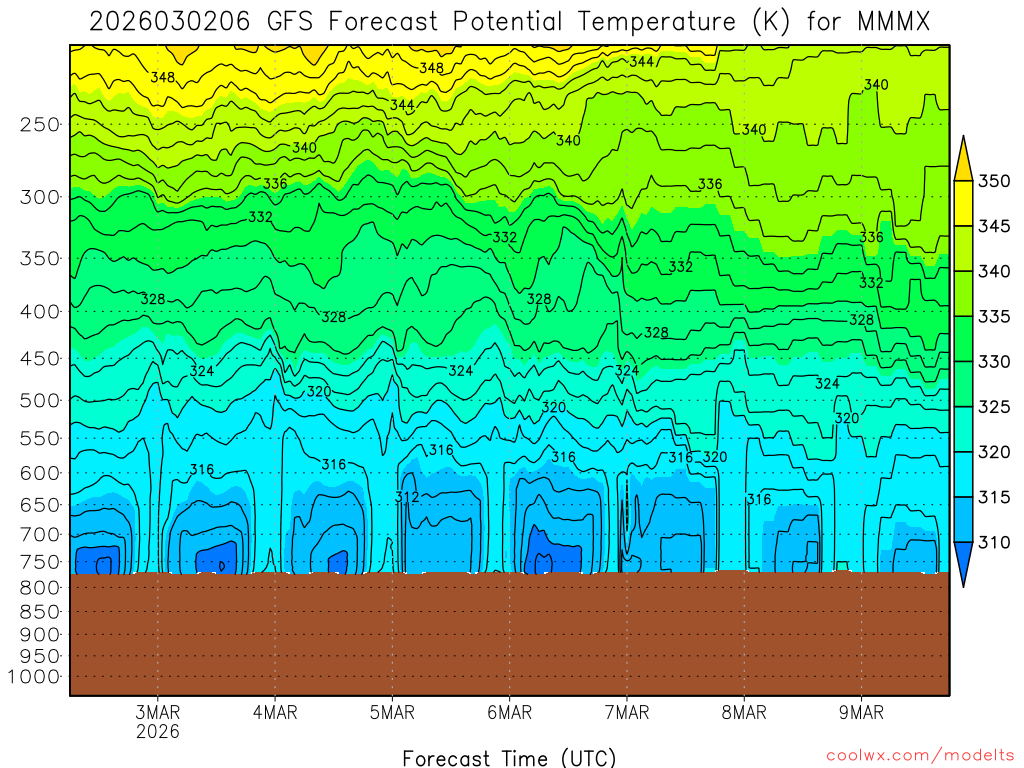The height and width of the screenshot is (768, 1024).
Task: Click the "500" pressure level label
Action: click(40, 400)
